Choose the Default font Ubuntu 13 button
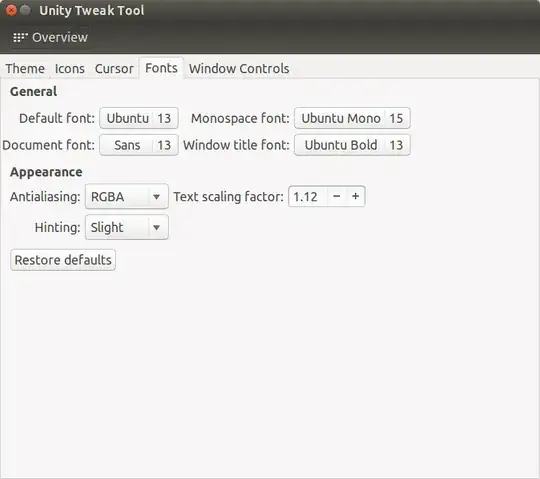This screenshot has height=479, width=540. coord(139,118)
